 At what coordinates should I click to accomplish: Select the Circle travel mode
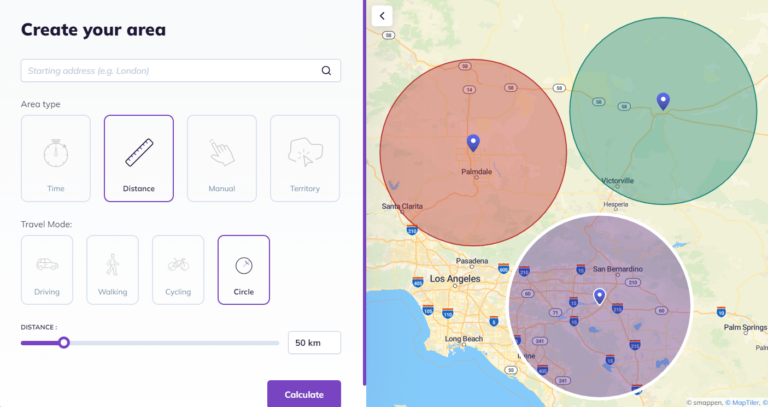pyautogui.click(x=243, y=269)
